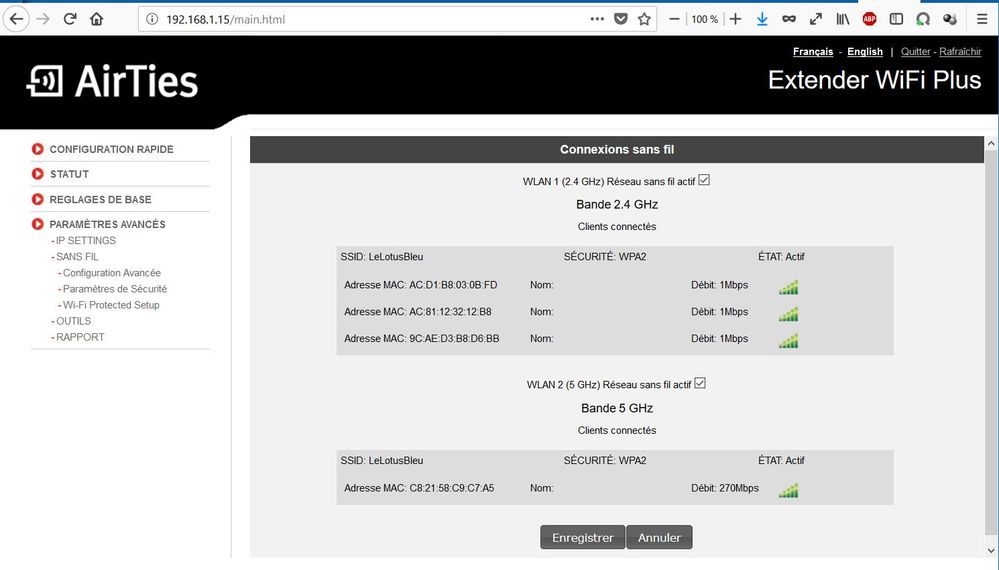Click signal bars for MAC AC:D1:B8:03:0B:FD

tap(788, 287)
